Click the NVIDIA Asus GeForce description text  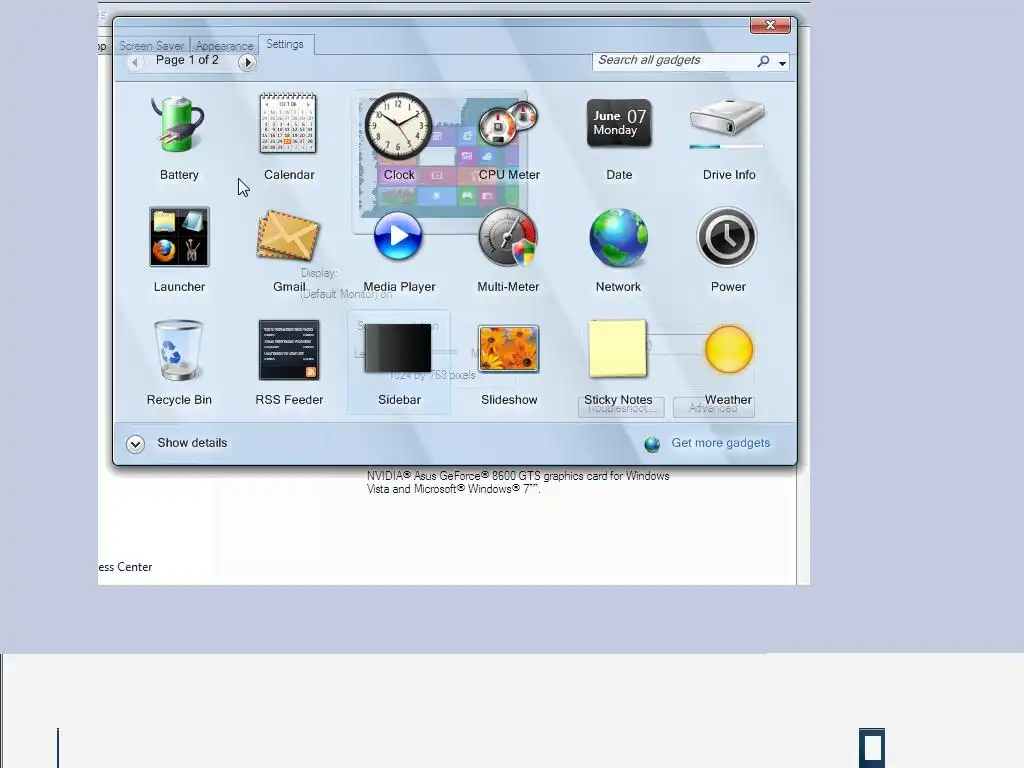518,483
